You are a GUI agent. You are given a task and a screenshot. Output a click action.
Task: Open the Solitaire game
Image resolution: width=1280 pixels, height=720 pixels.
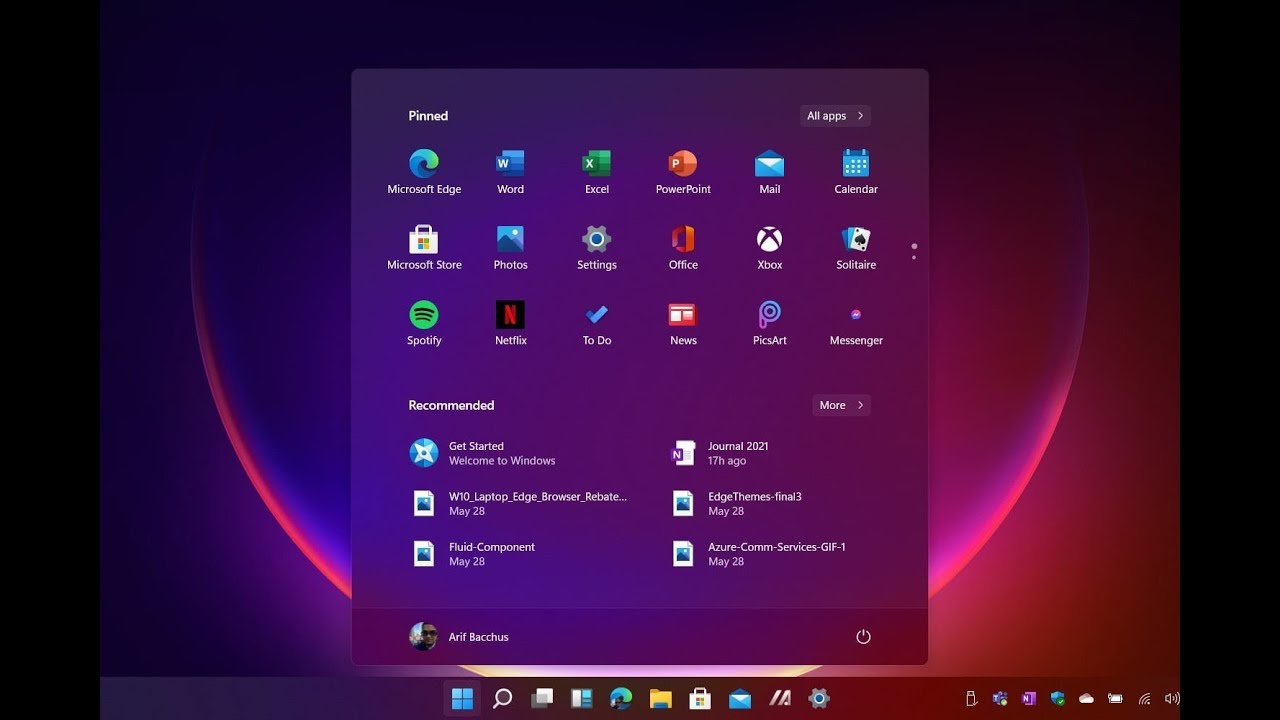(x=856, y=248)
